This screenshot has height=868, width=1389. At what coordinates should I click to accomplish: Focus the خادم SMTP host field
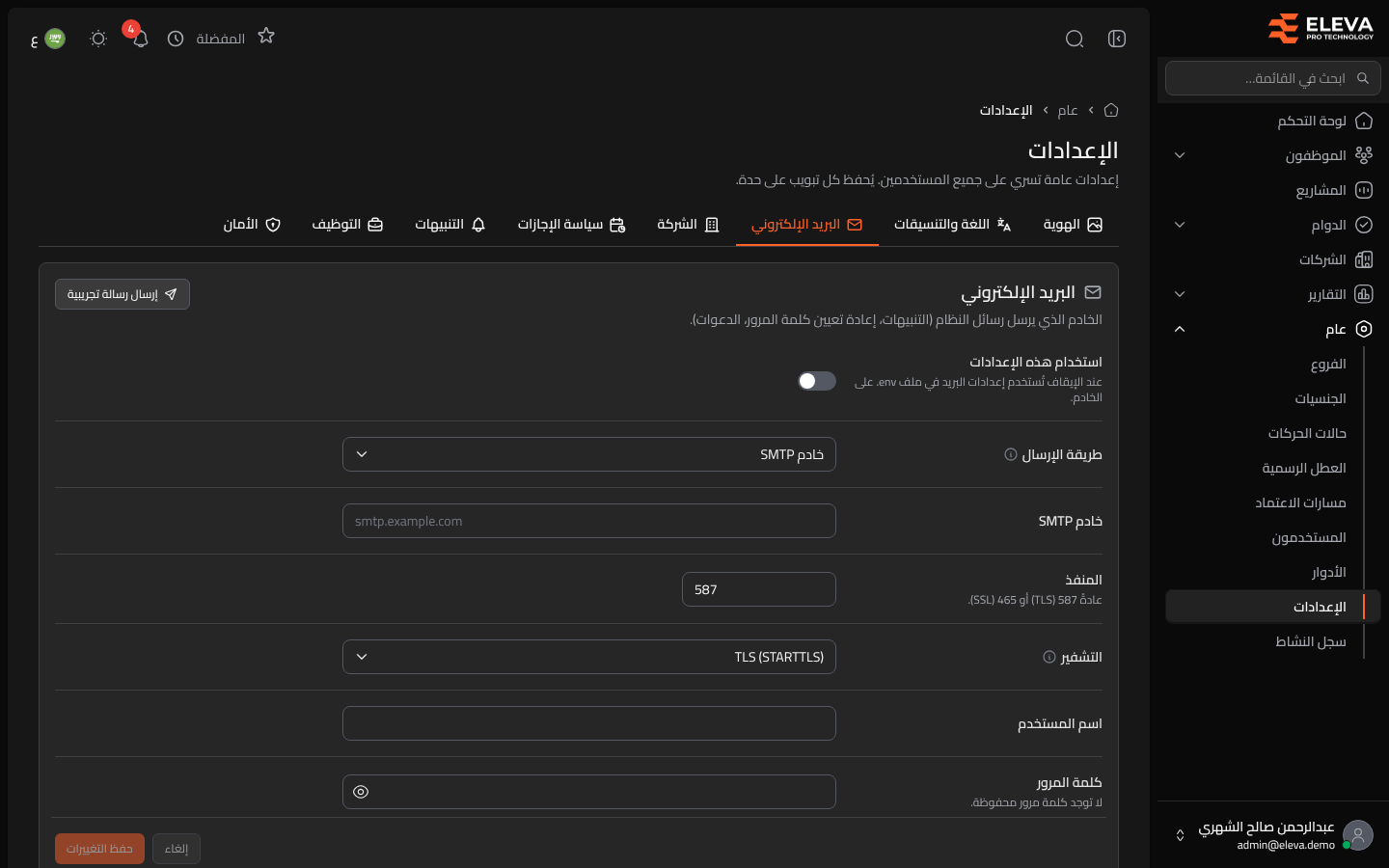(x=589, y=521)
